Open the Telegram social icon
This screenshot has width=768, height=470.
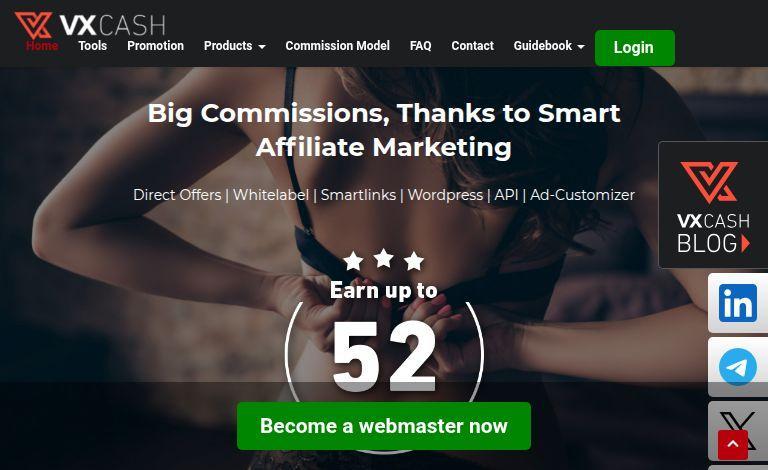click(738, 367)
